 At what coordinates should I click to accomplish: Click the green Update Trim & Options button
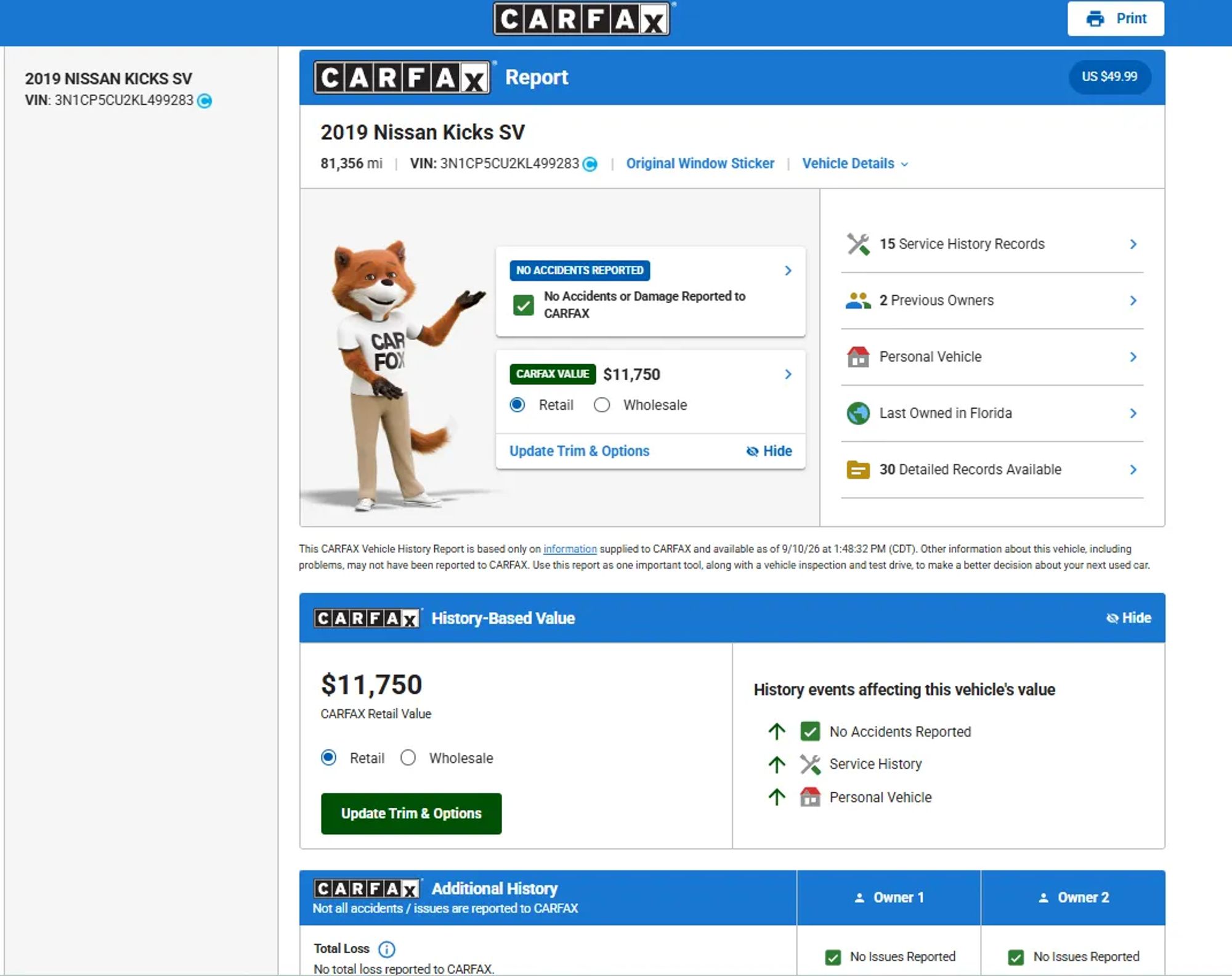click(x=411, y=813)
